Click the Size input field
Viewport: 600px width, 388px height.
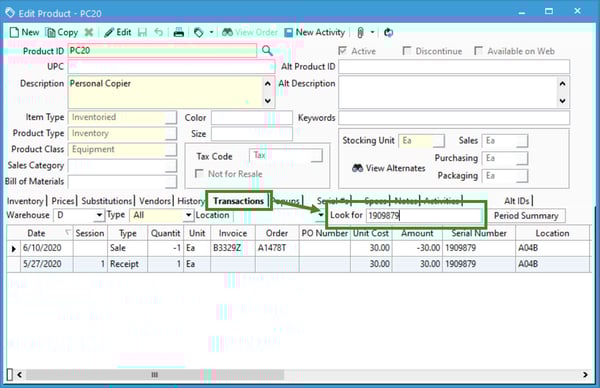(252, 134)
